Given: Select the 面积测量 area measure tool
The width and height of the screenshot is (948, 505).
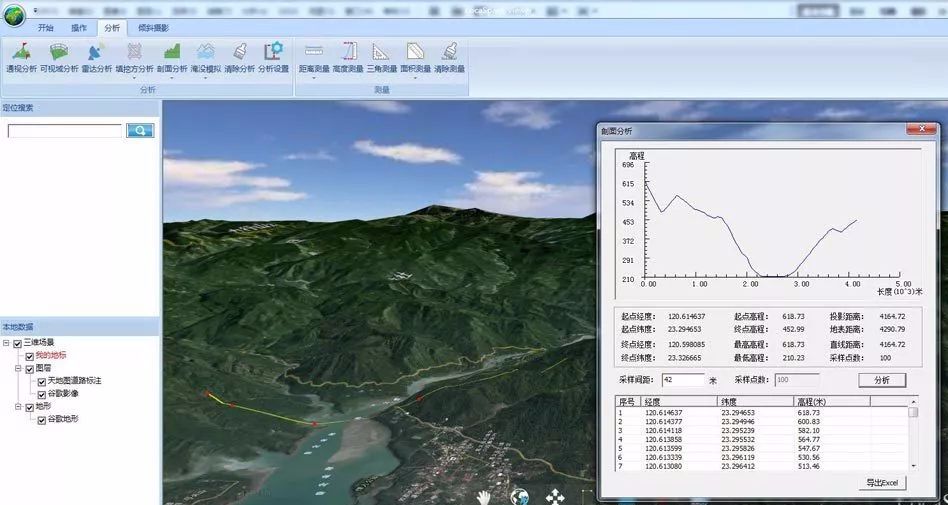Looking at the screenshot, I should (x=415, y=58).
